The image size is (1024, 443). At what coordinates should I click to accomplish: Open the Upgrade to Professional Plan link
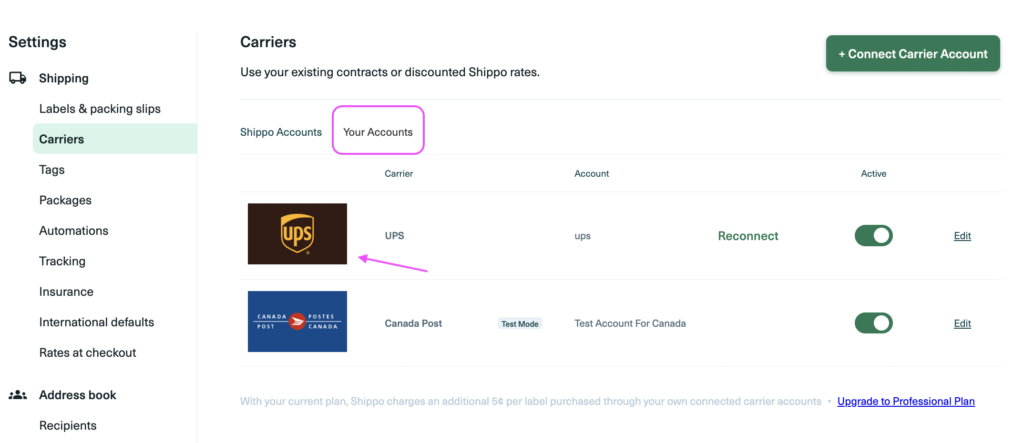[905, 402]
